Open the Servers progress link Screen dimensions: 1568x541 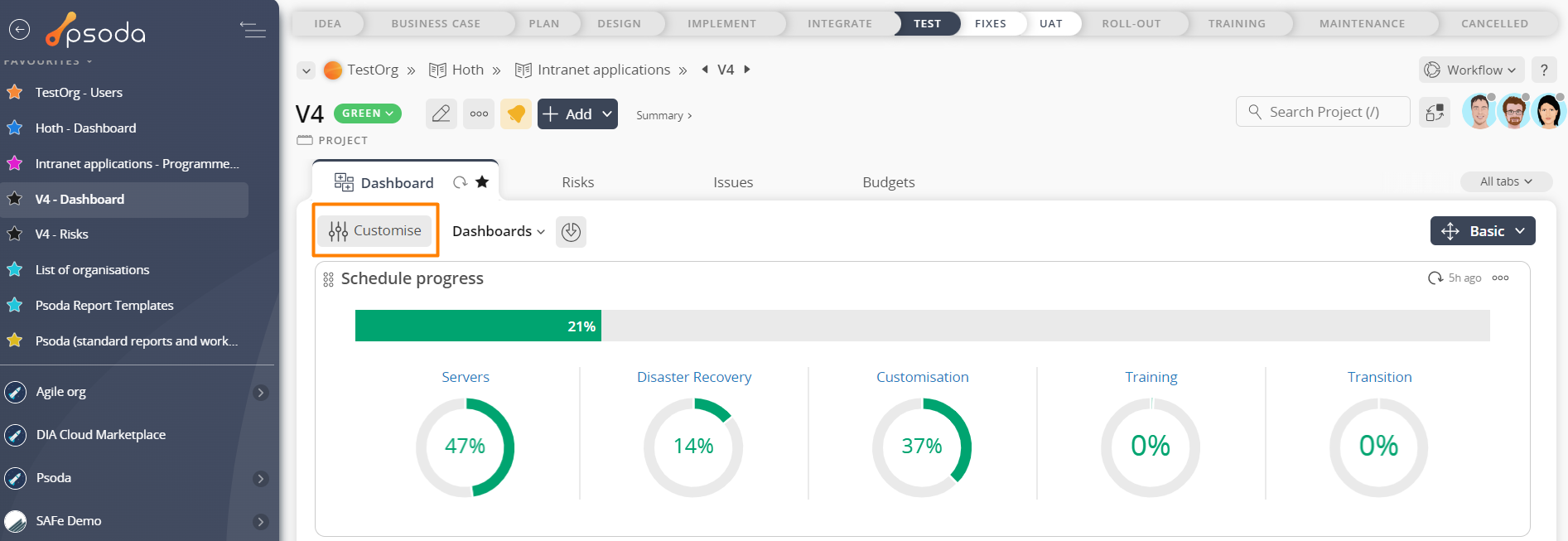click(466, 377)
